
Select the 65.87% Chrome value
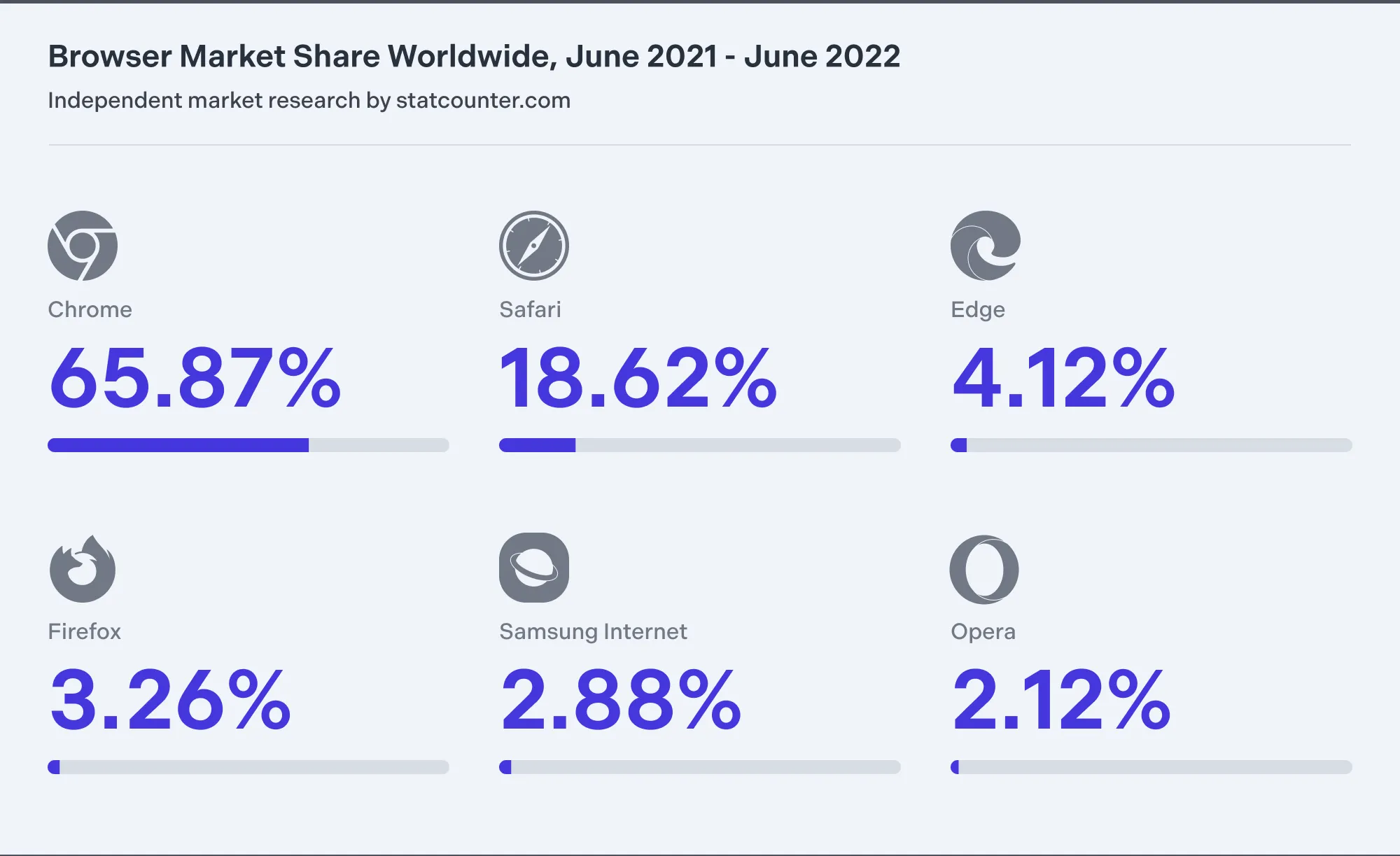coord(195,378)
